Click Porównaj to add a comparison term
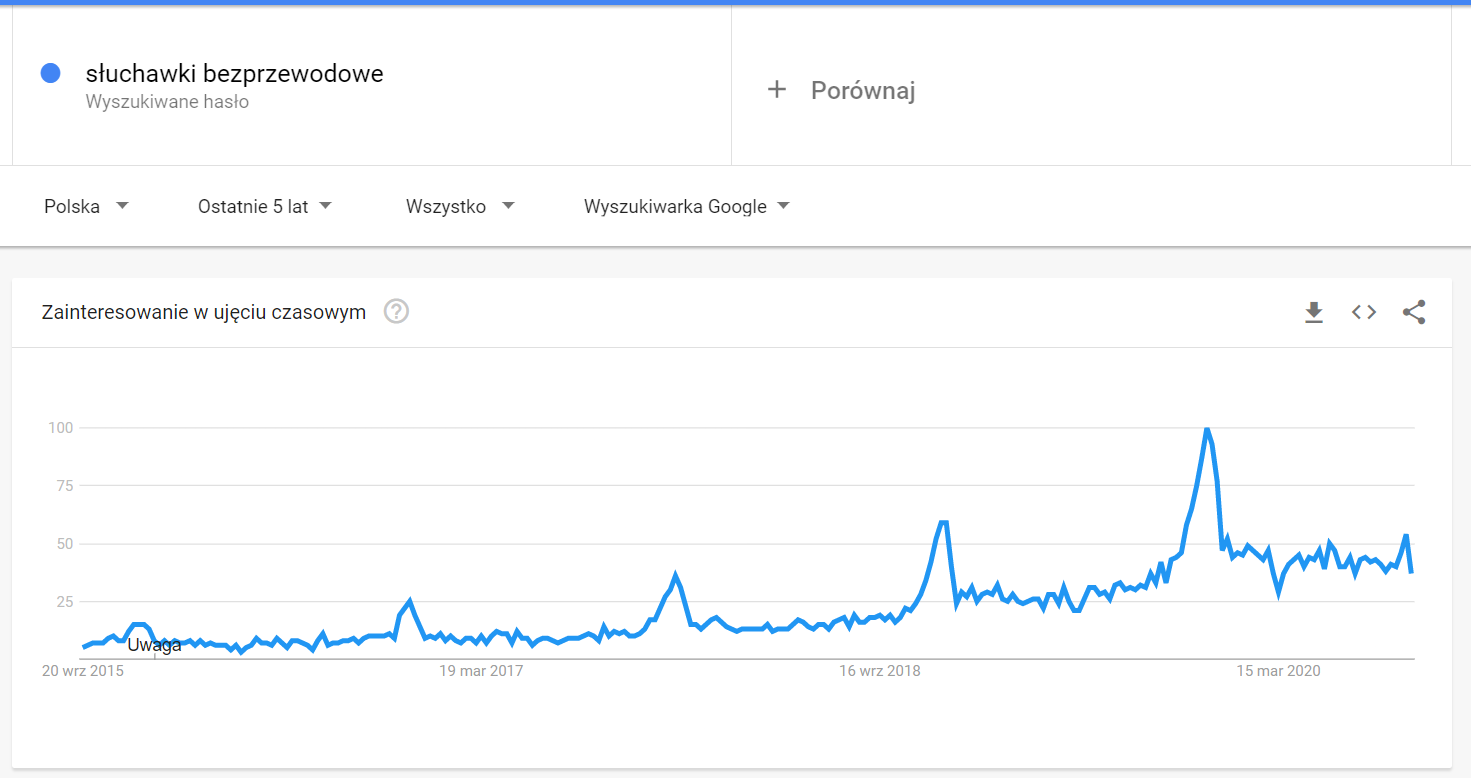The width and height of the screenshot is (1471, 778). tap(861, 89)
